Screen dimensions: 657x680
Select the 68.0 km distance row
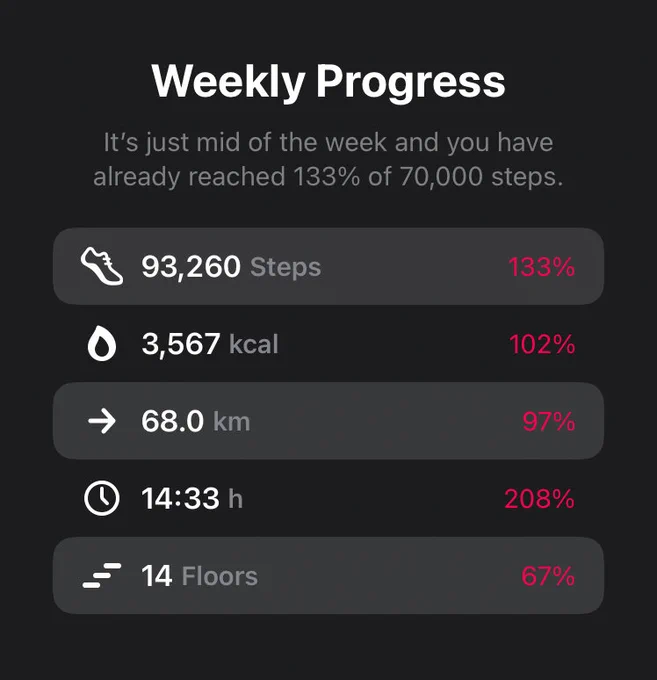pyautogui.click(x=328, y=421)
